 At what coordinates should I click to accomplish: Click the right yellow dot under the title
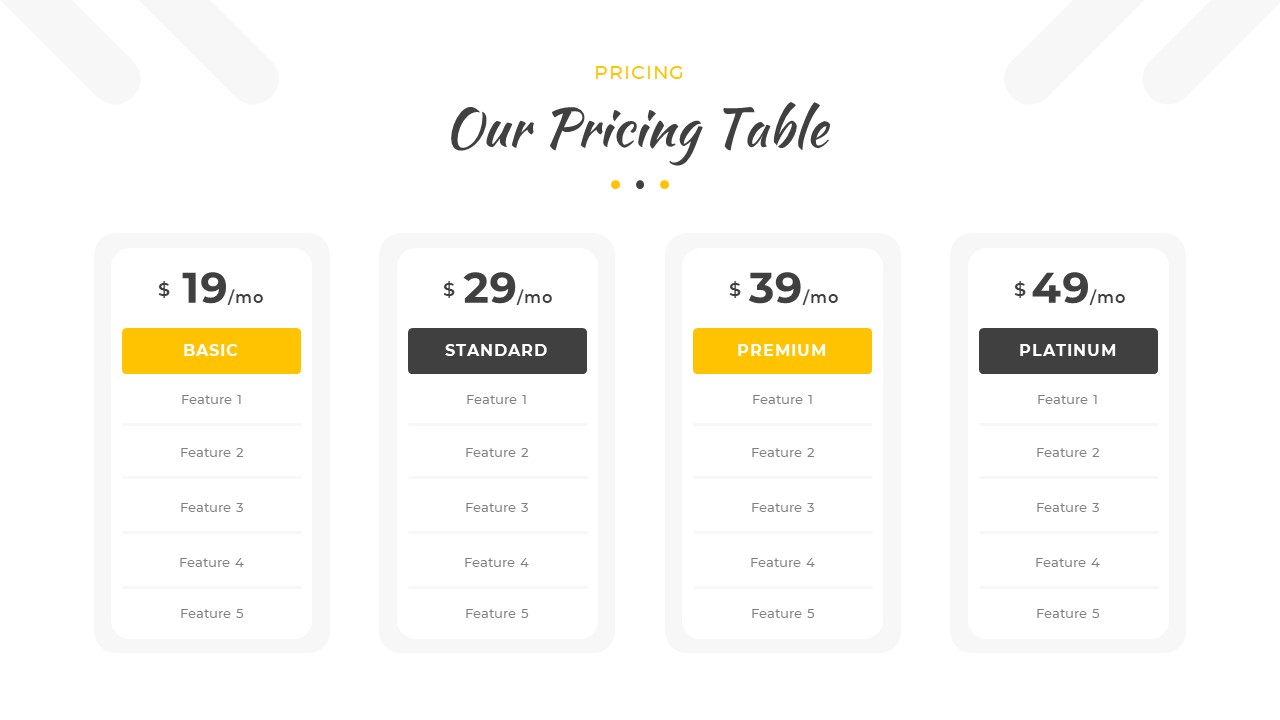664,185
